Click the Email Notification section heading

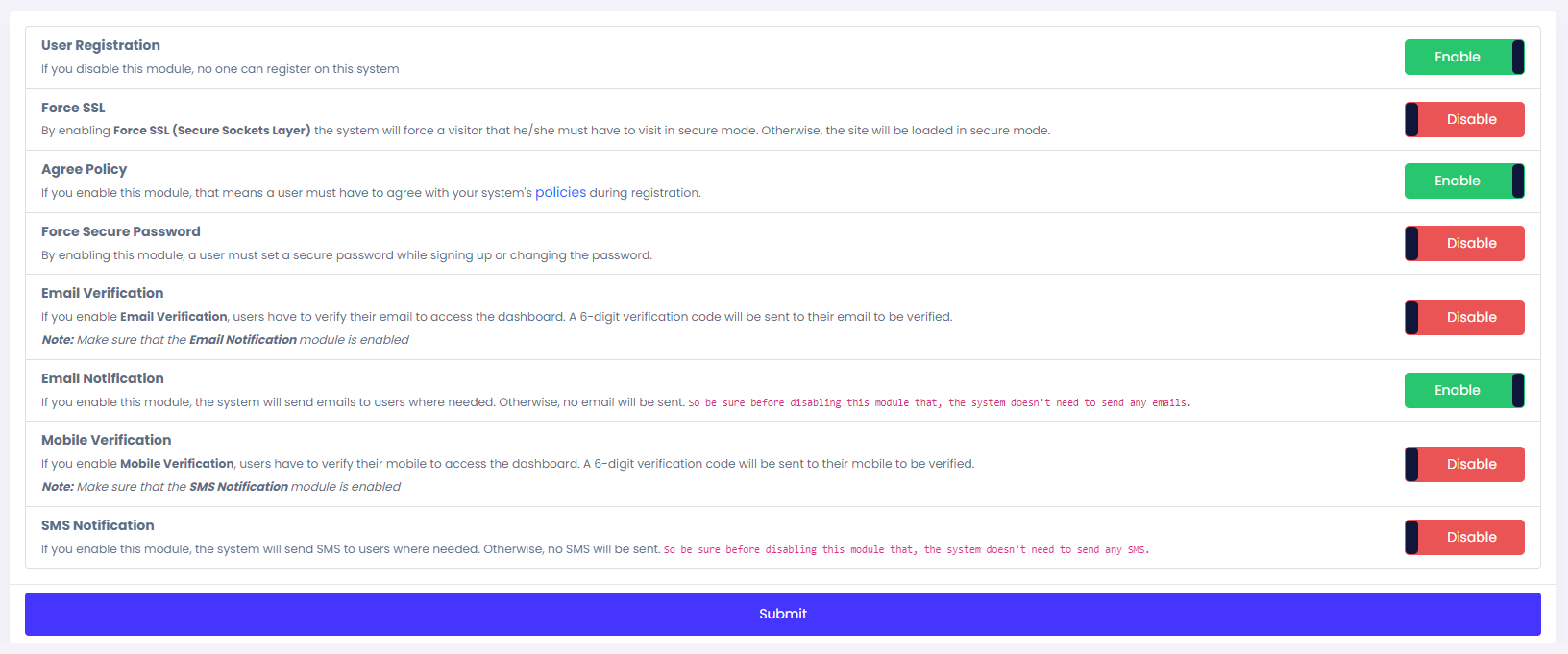(x=103, y=378)
